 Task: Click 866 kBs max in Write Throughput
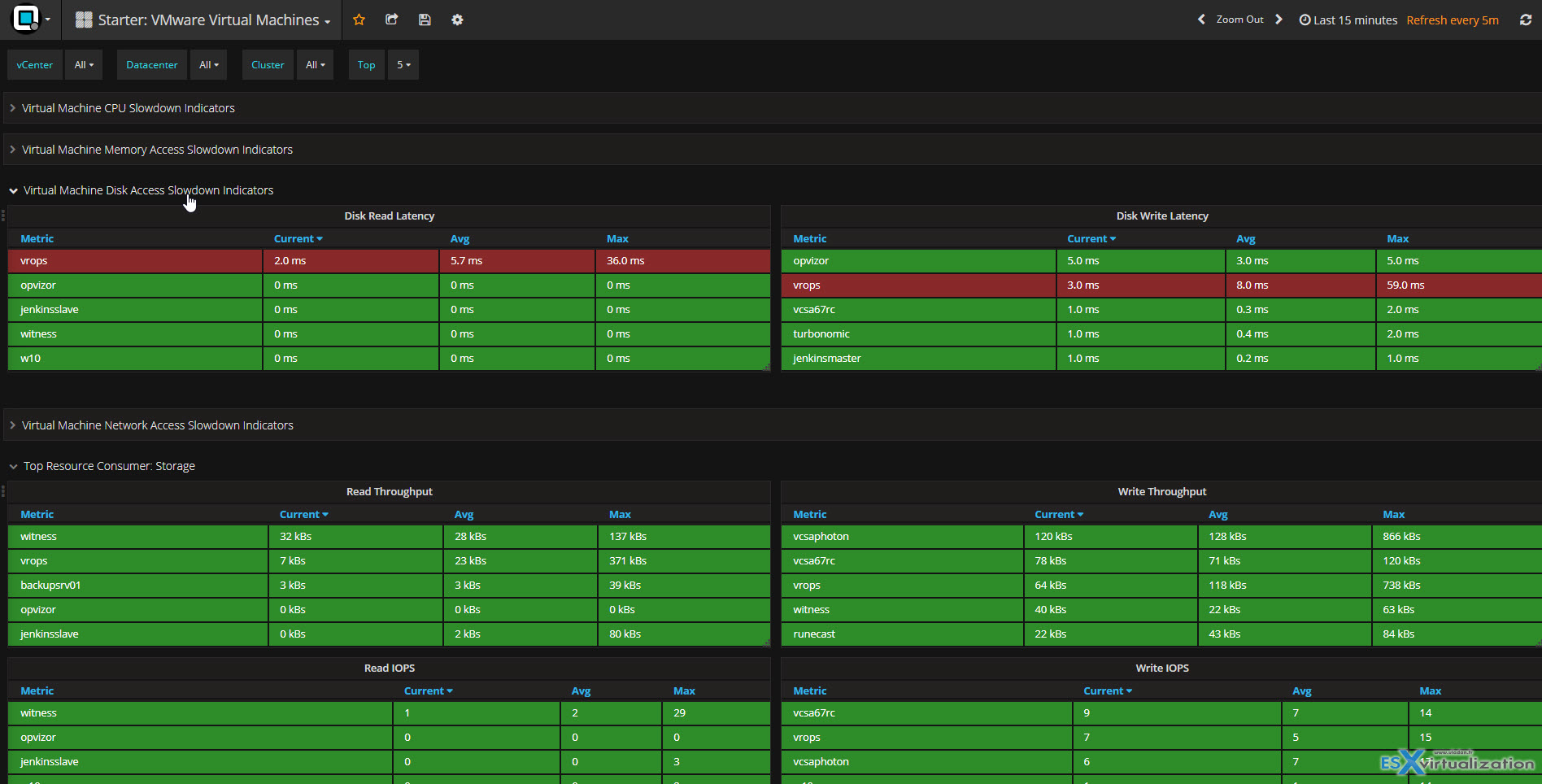pos(1401,537)
